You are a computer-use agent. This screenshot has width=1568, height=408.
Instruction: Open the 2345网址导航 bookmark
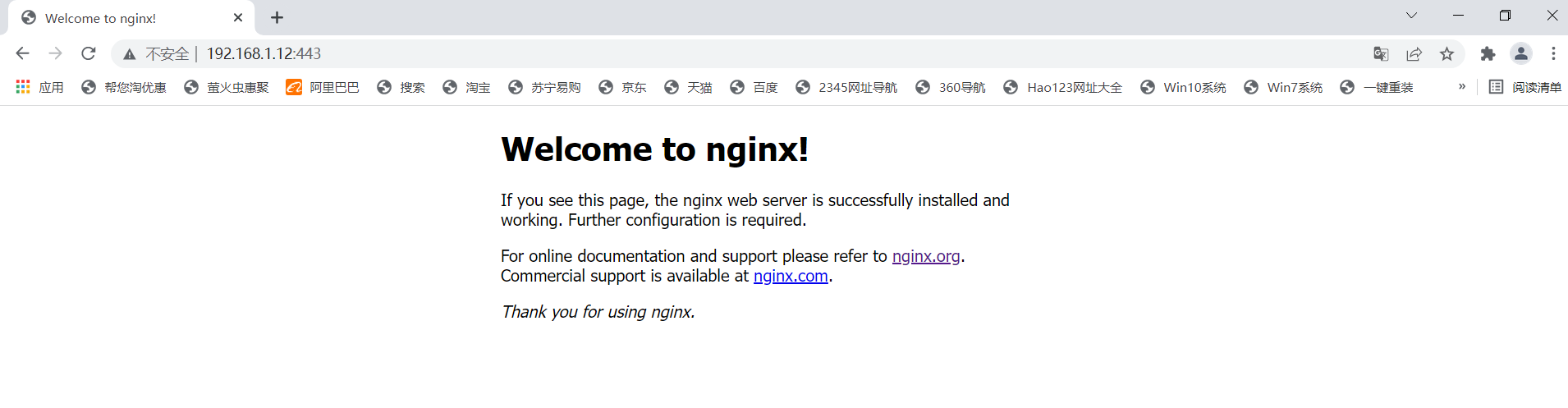pos(846,87)
